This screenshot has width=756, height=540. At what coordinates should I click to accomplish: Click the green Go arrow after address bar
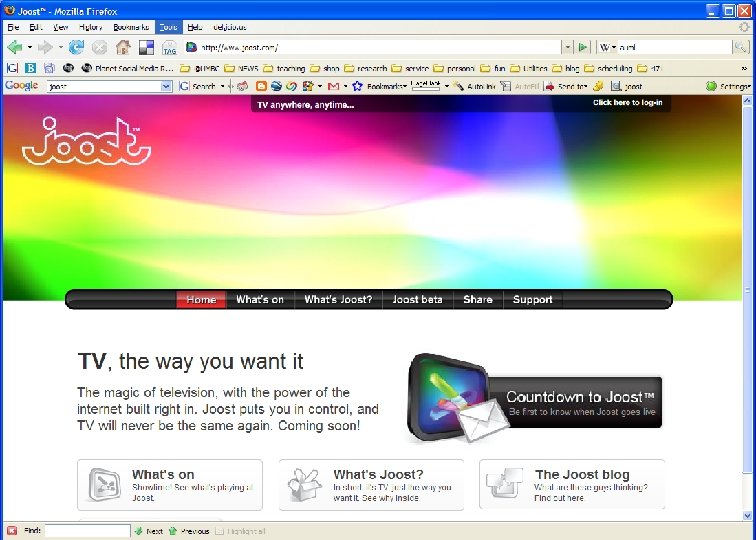click(583, 47)
